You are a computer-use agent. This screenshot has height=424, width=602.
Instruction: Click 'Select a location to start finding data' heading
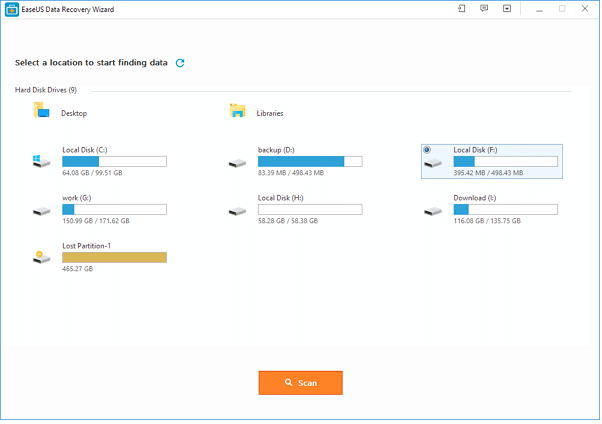click(x=91, y=63)
